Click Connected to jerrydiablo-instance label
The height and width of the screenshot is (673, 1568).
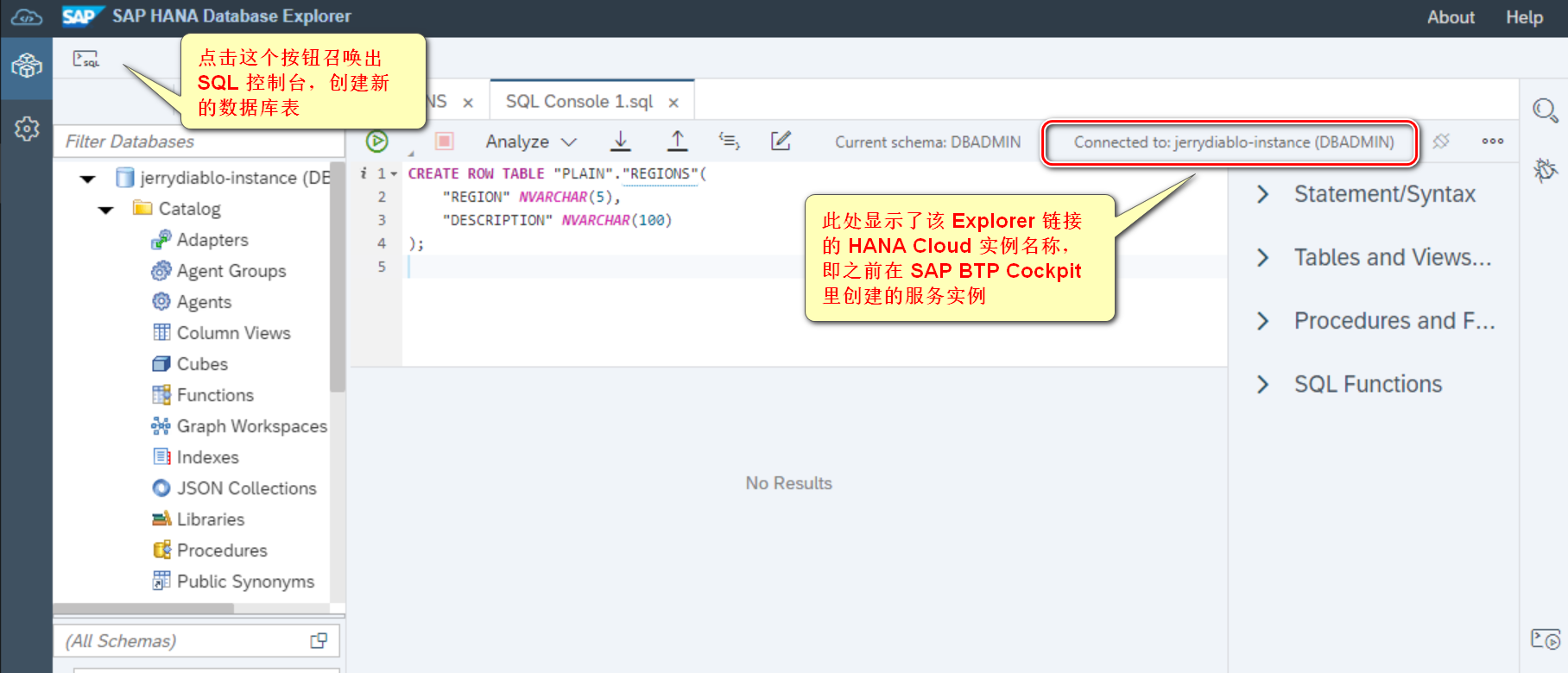[x=1233, y=142]
